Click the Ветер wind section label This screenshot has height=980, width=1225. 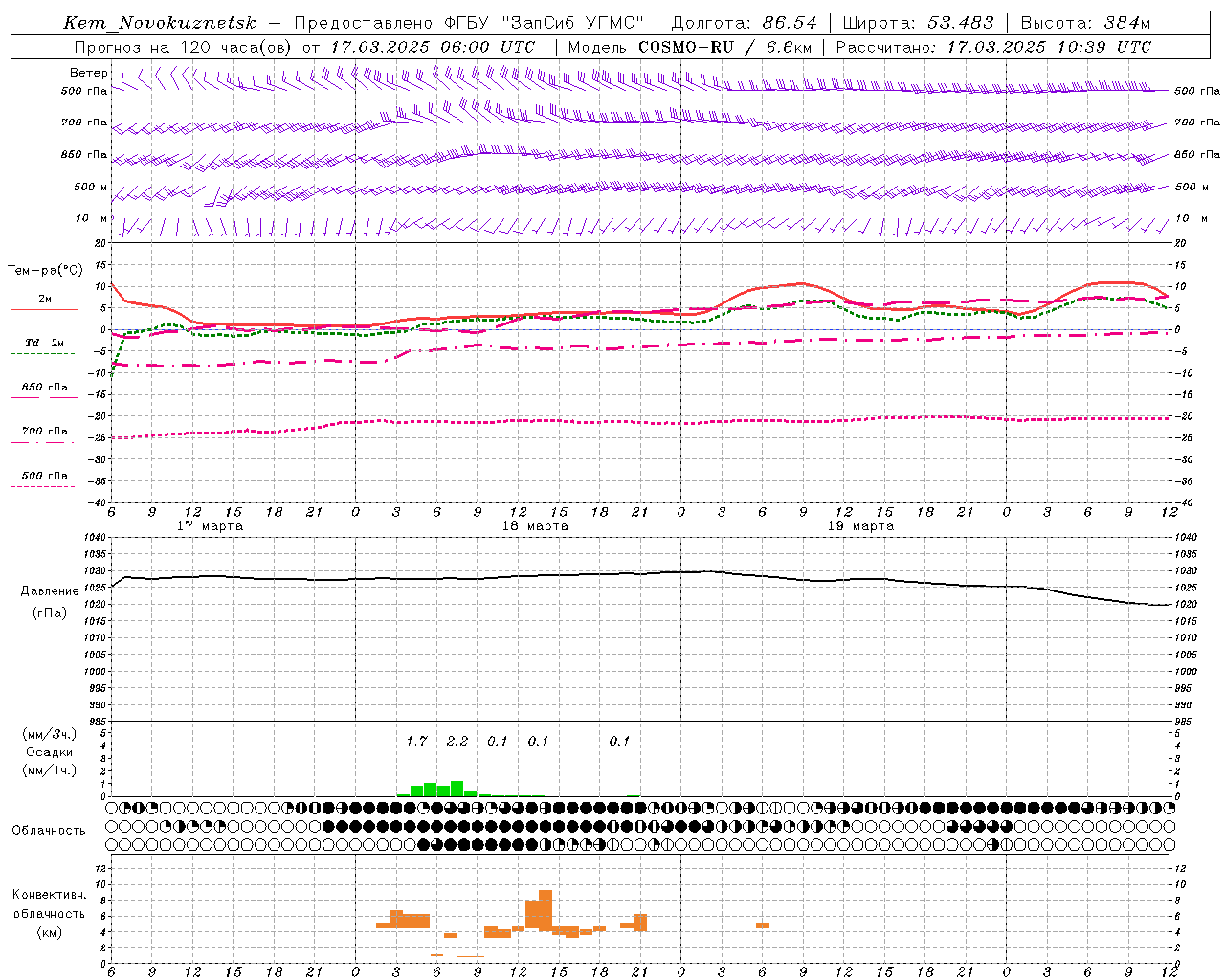tap(89, 73)
